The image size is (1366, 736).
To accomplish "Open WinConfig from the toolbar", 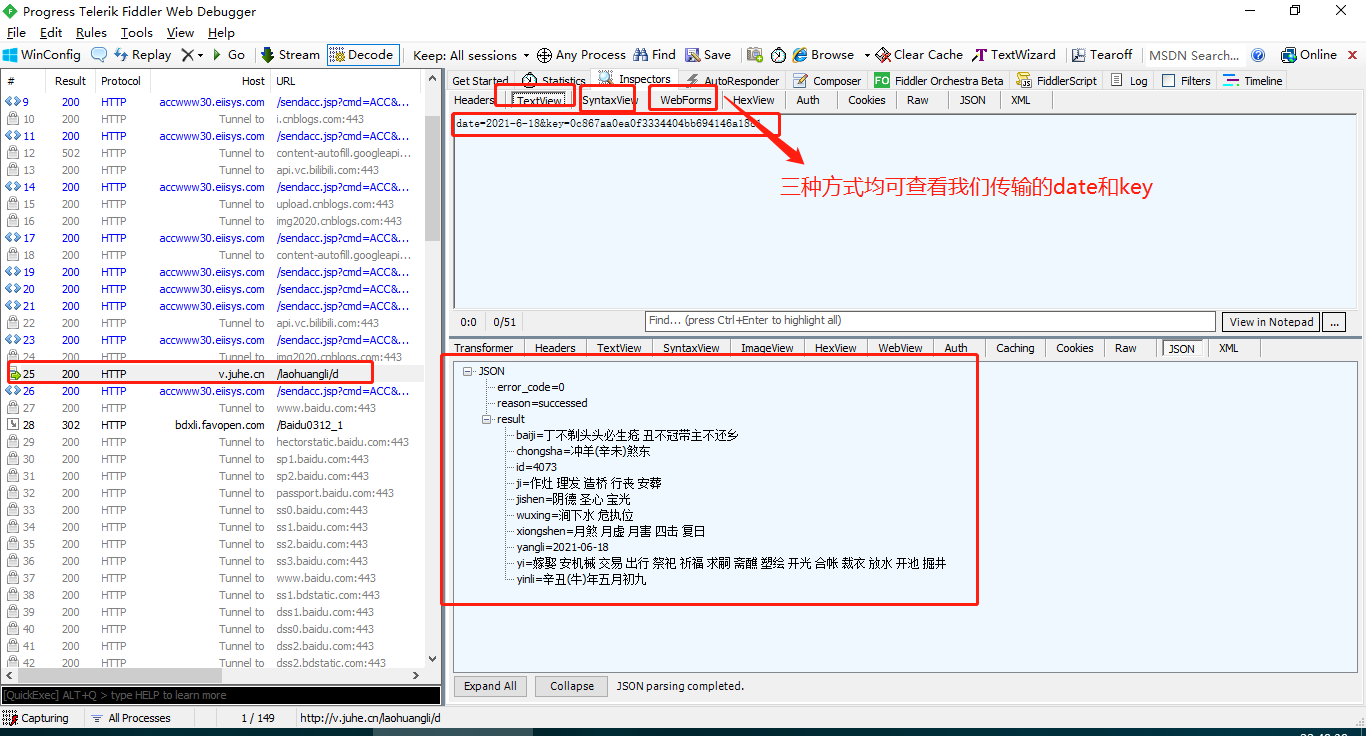I will (41, 55).
